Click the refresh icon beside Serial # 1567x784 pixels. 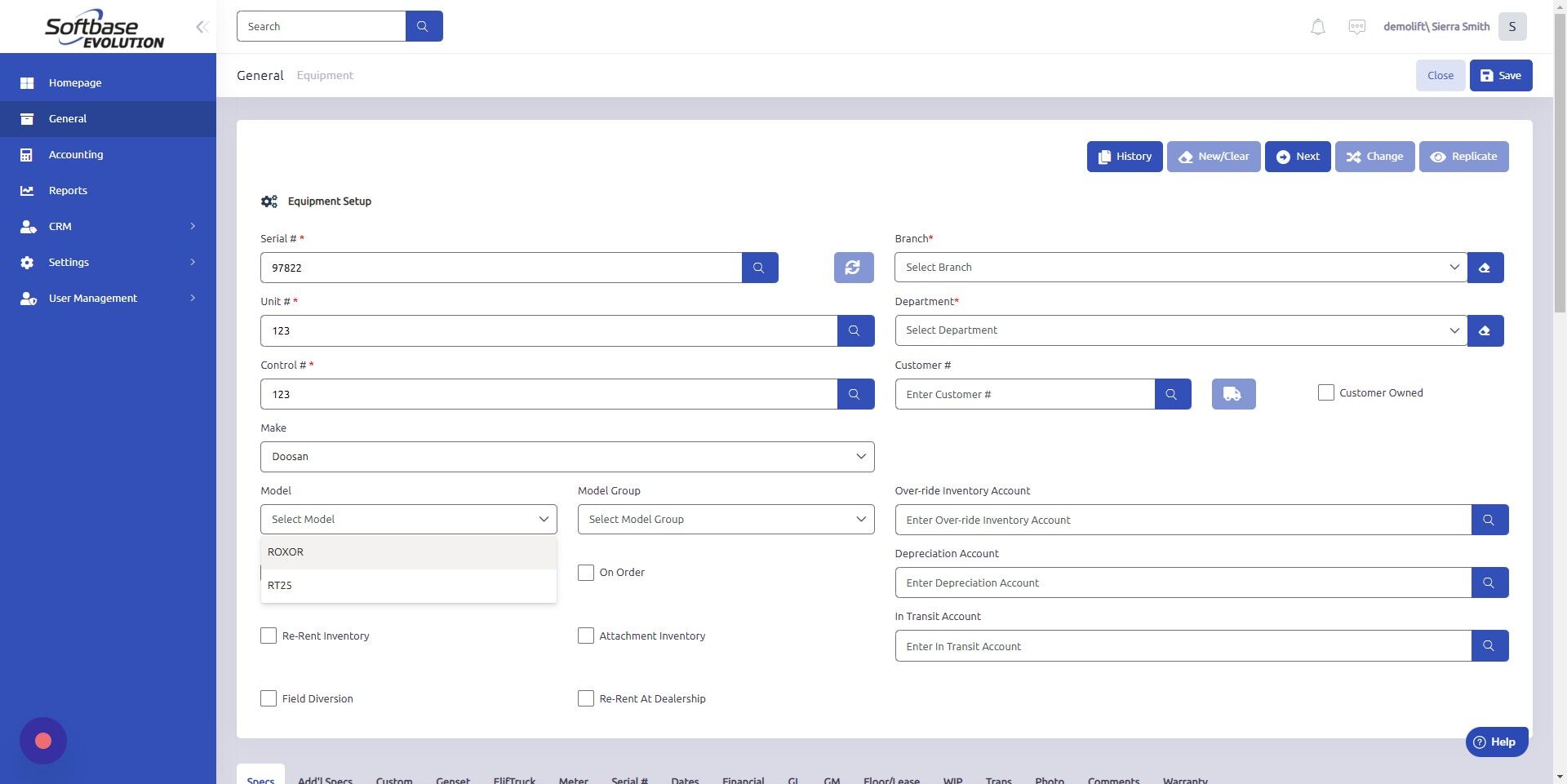pos(852,267)
